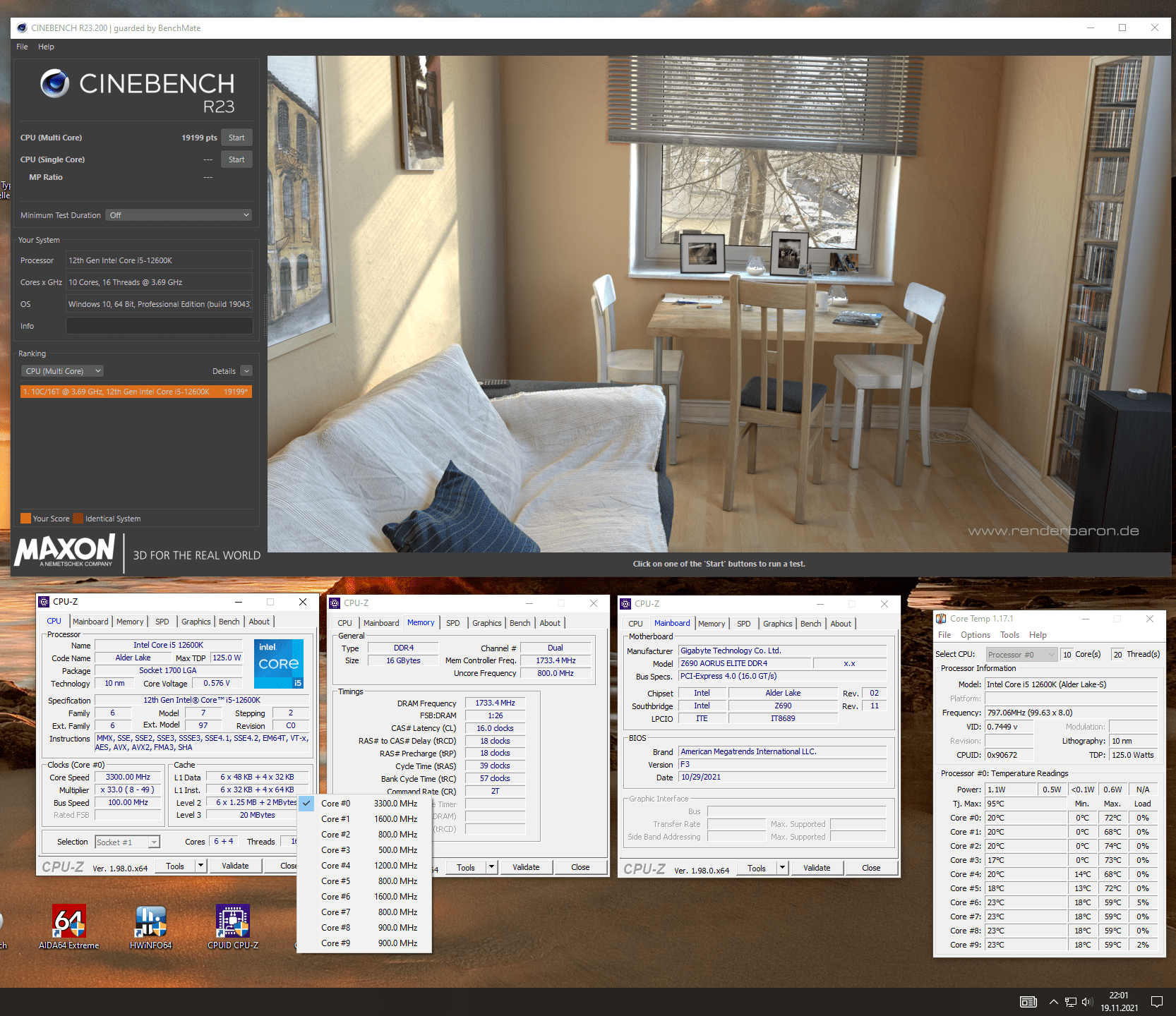Click the orange Your Score legend swatch
Image resolution: width=1176 pixels, height=1016 pixels.
(26, 519)
